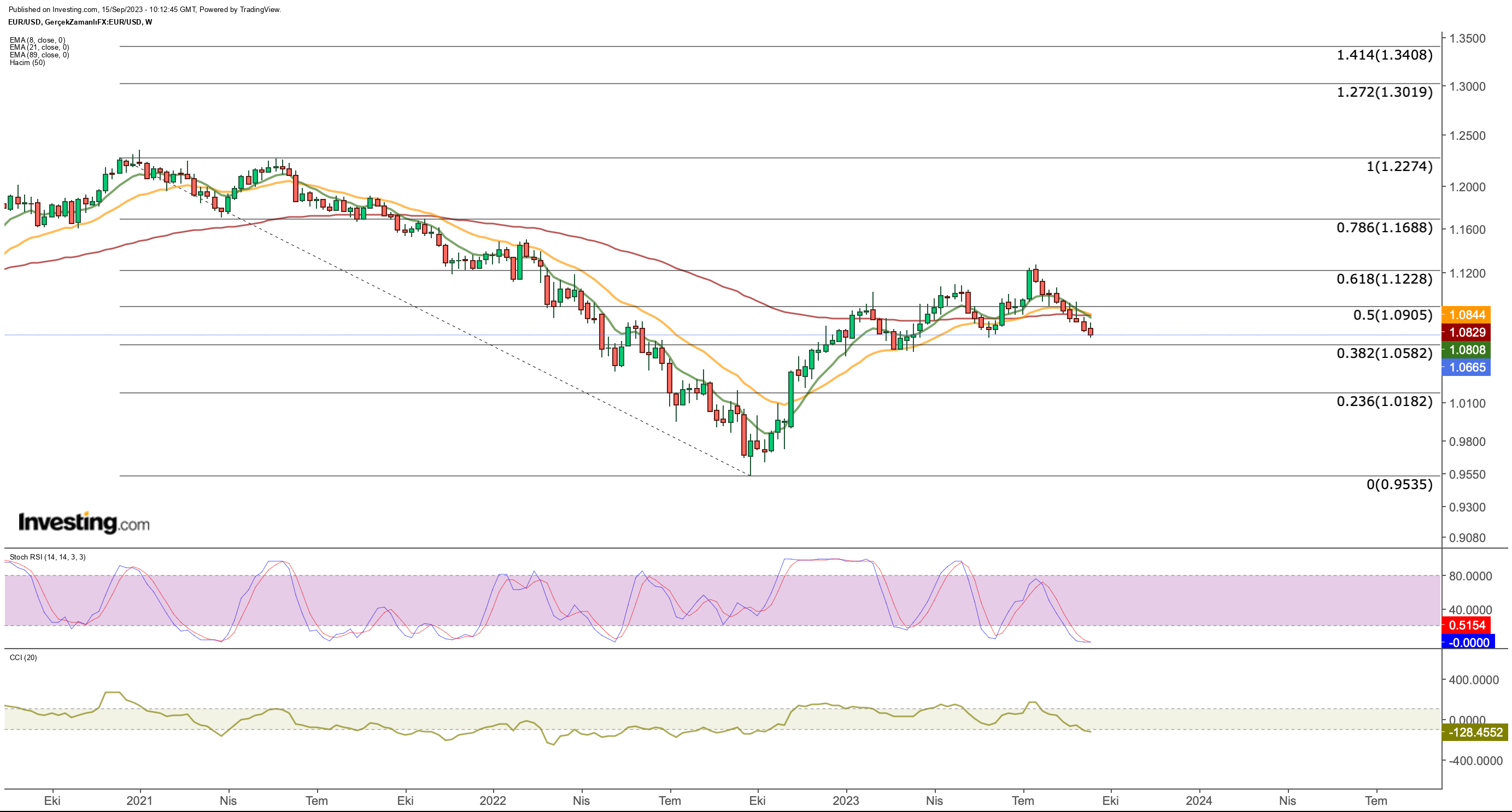The image size is (1512, 812).
Task: Click the 1.272(1.3019) Fibonacci label
Action: (x=1384, y=92)
